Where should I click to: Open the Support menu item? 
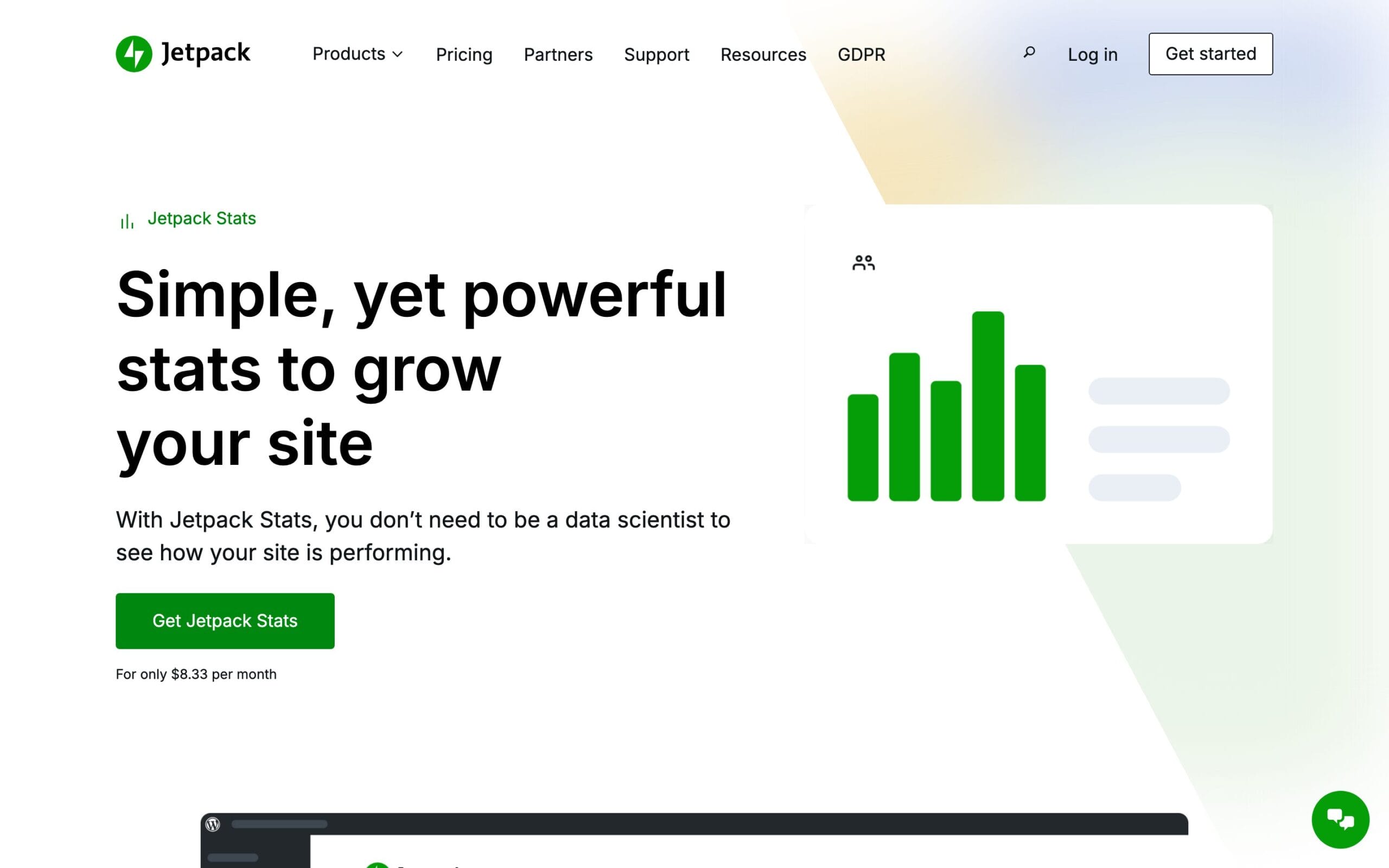click(x=657, y=55)
